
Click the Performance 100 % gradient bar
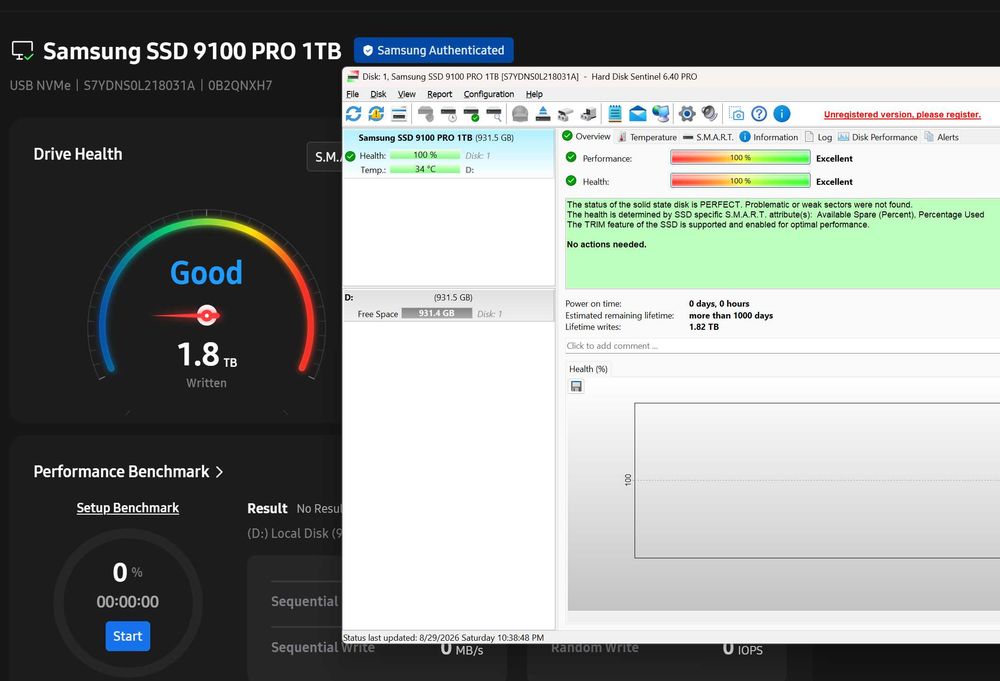coord(740,157)
